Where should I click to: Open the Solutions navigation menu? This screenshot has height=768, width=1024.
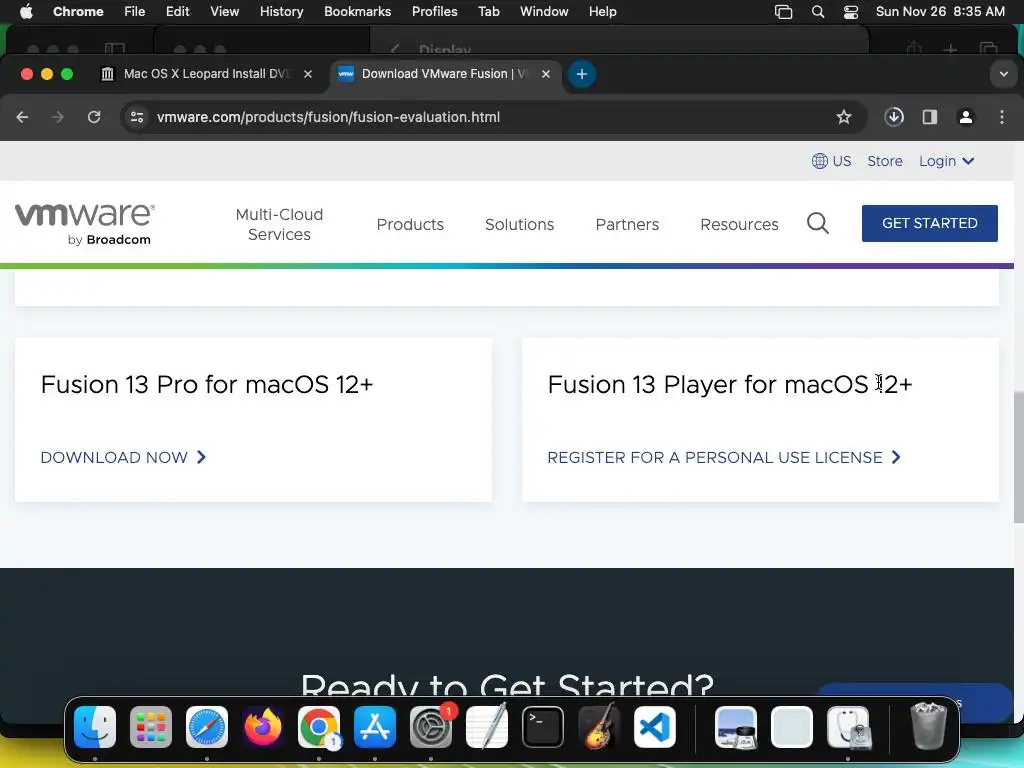tap(519, 224)
